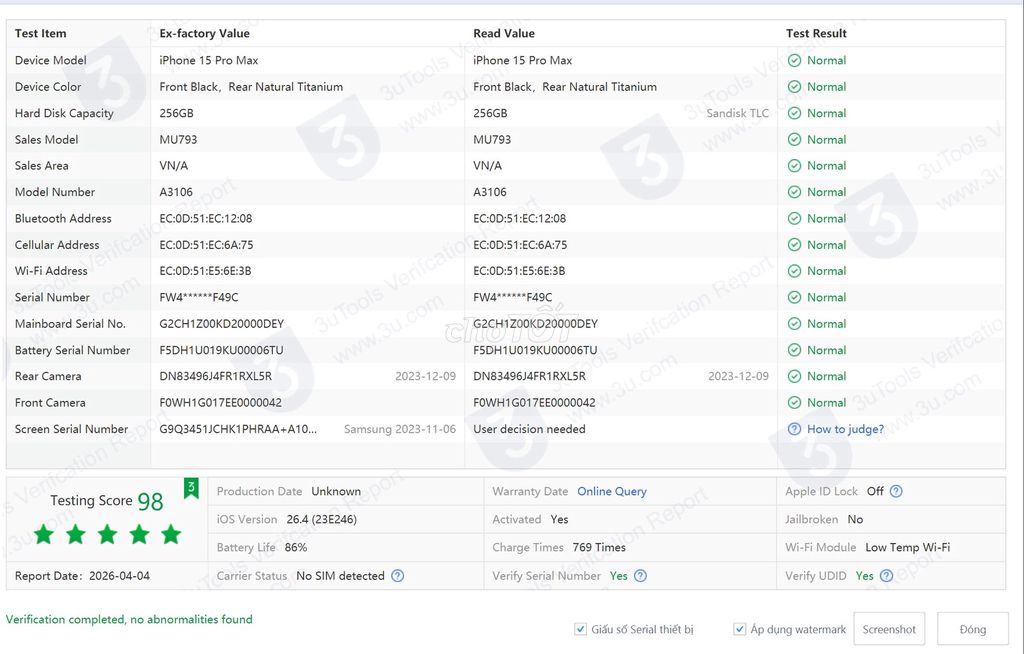Select the Charge Times 769 Times value
The height and width of the screenshot is (654, 1024).
[x=599, y=548]
